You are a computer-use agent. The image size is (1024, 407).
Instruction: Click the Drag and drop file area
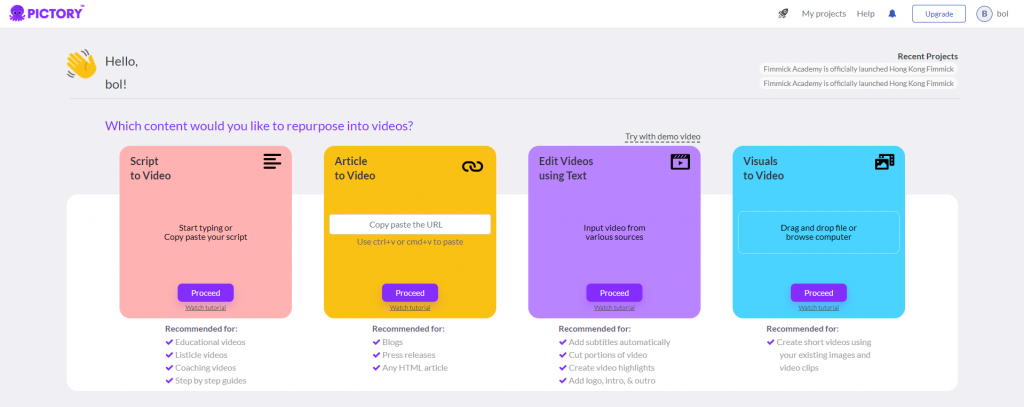pyautogui.click(x=819, y=233)
